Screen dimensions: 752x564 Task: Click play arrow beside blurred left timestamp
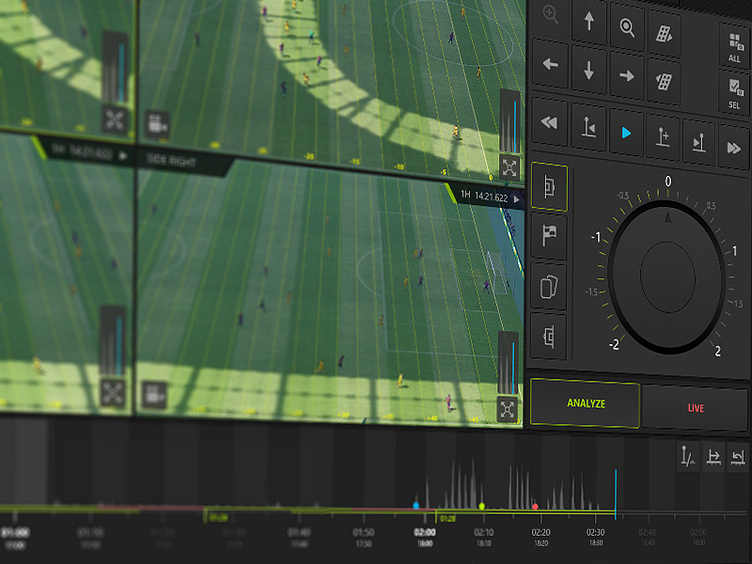pos(123,156)
